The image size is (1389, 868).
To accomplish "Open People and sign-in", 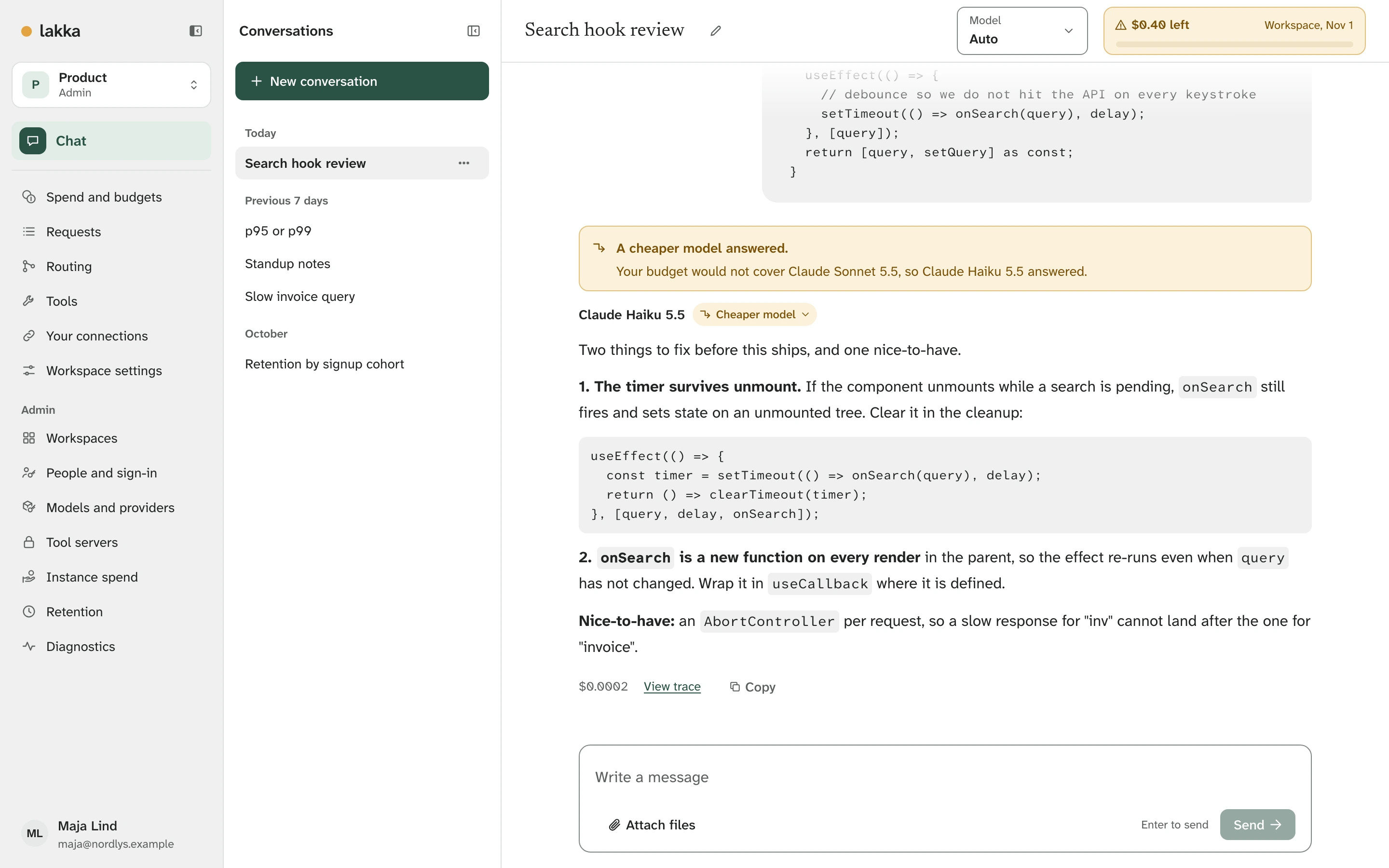I will coord(111,473).
